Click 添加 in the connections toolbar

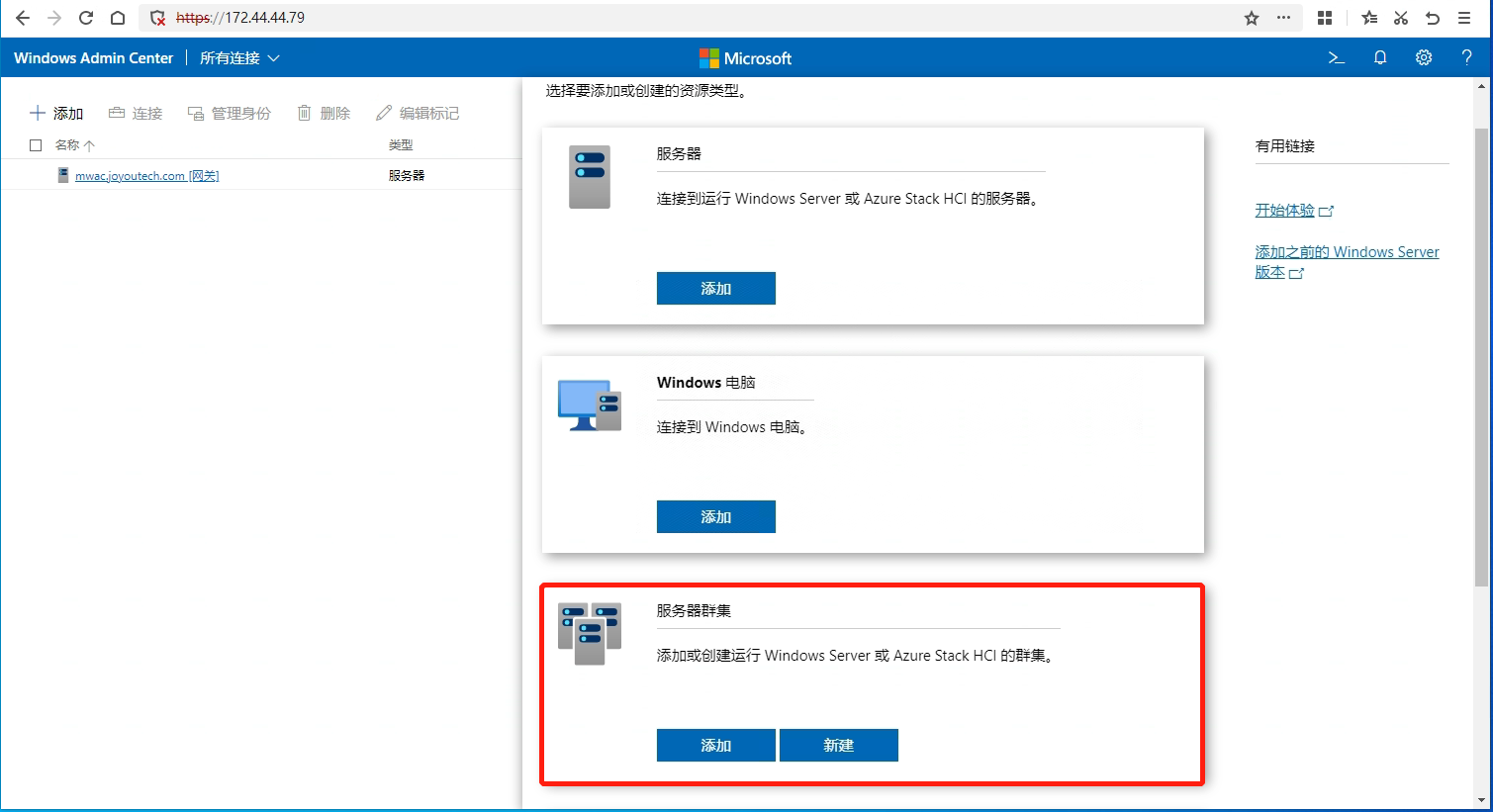[56, 113]
